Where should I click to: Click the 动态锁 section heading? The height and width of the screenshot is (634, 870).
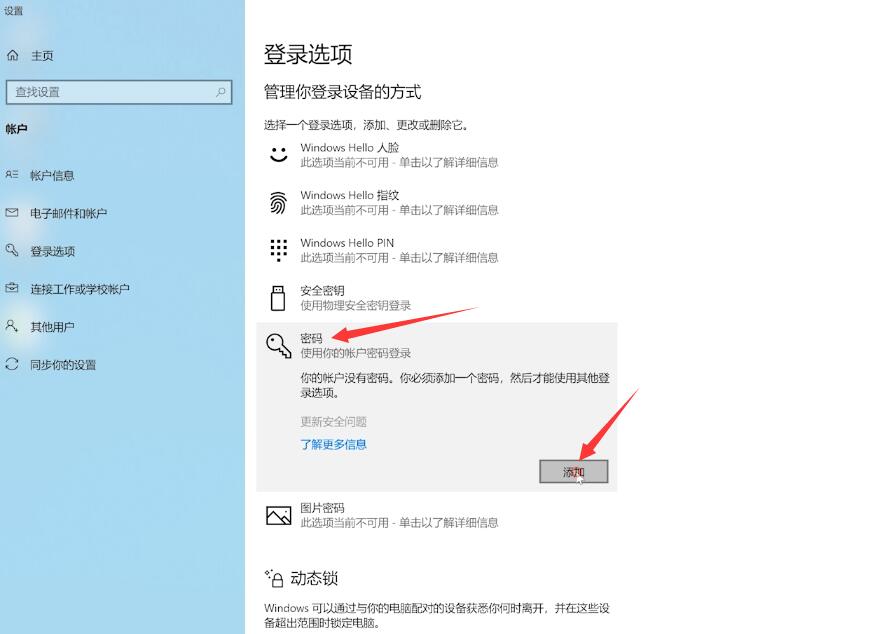[314, 579]
